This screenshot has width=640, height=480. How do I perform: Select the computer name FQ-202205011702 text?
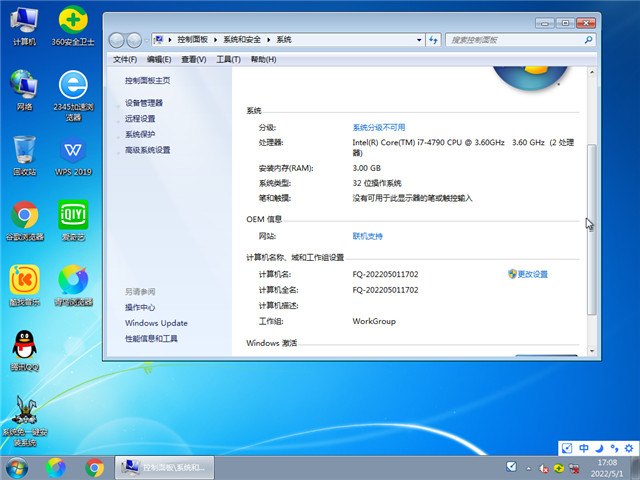coord(385,274)
